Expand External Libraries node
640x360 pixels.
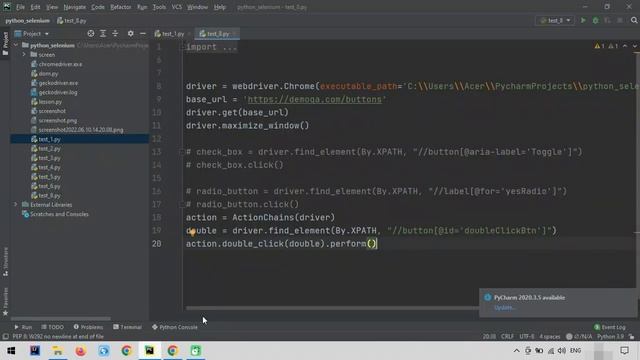coord(16,204)
